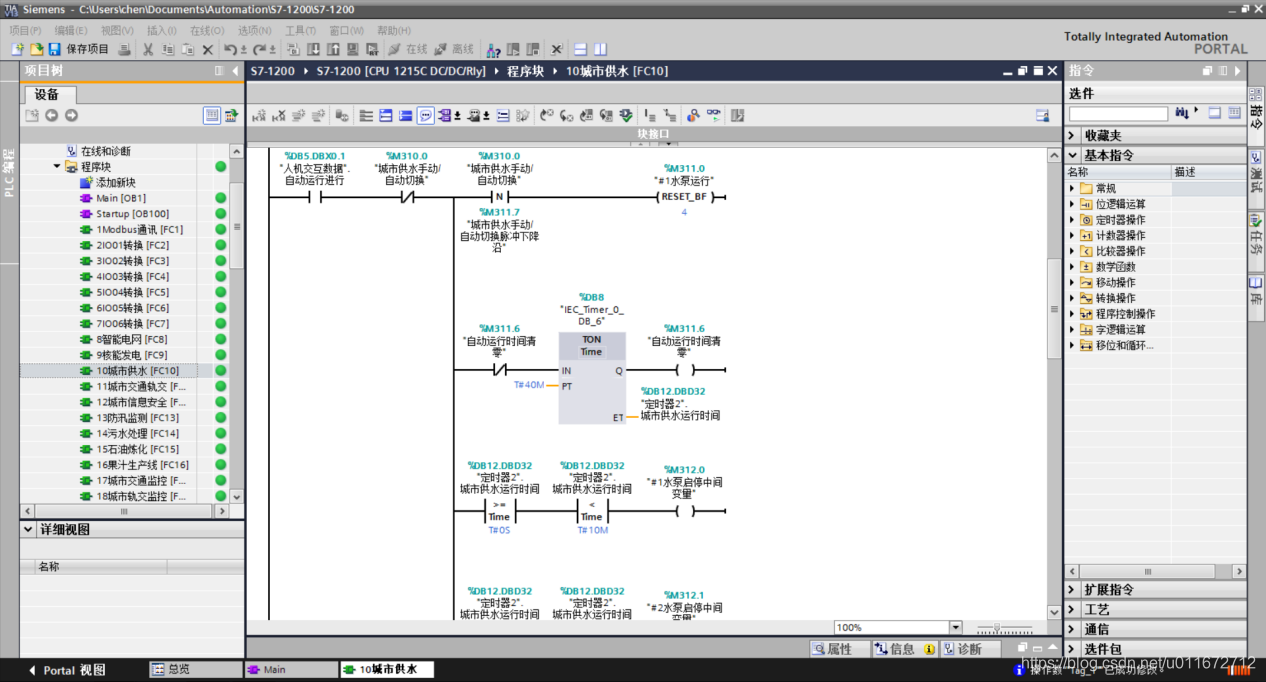Click the Print icon in toolbar

point(124,49)
